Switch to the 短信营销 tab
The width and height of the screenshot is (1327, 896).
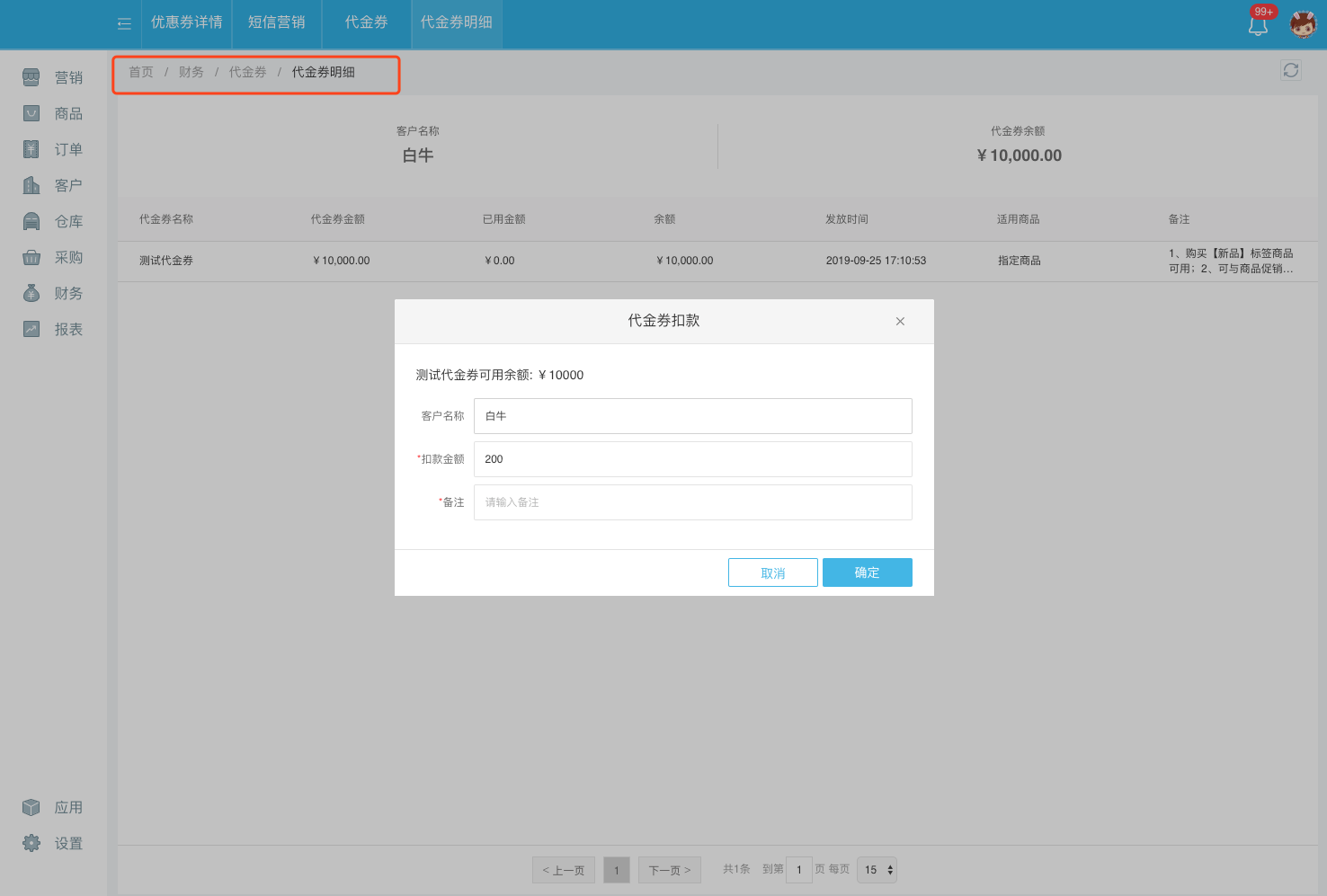click(x=276, y=22)
